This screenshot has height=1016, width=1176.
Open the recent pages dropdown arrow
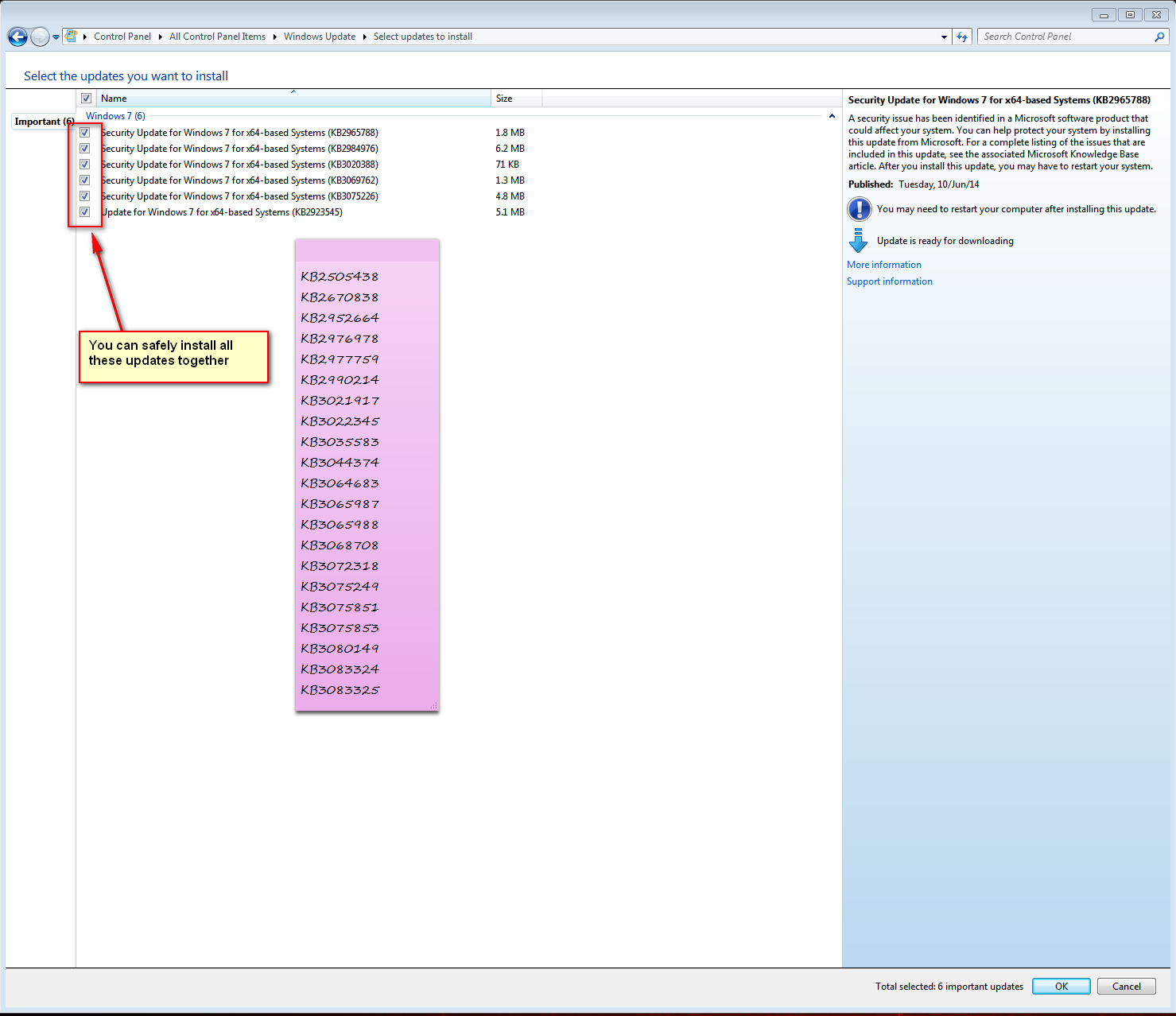pos(56,37)
